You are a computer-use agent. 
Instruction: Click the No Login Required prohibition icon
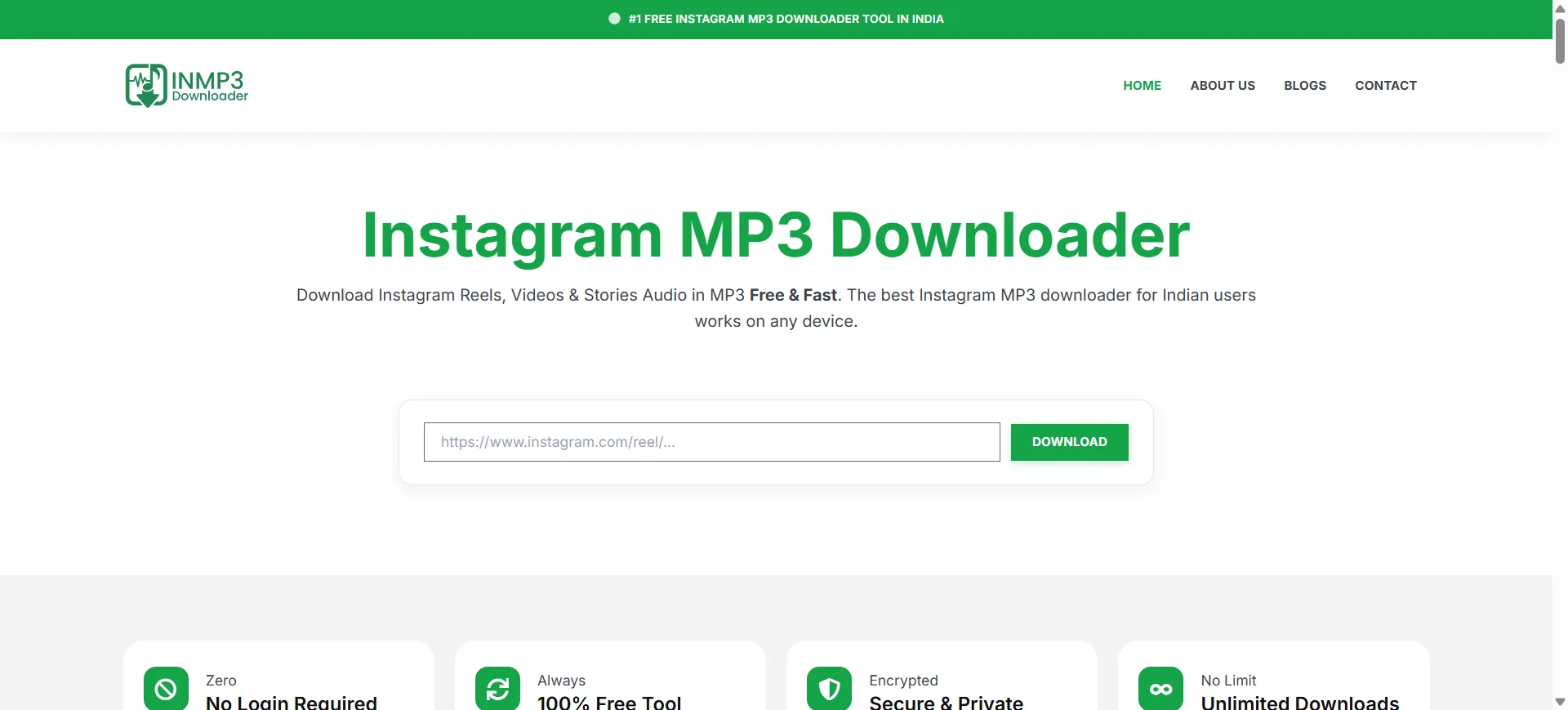166,689
